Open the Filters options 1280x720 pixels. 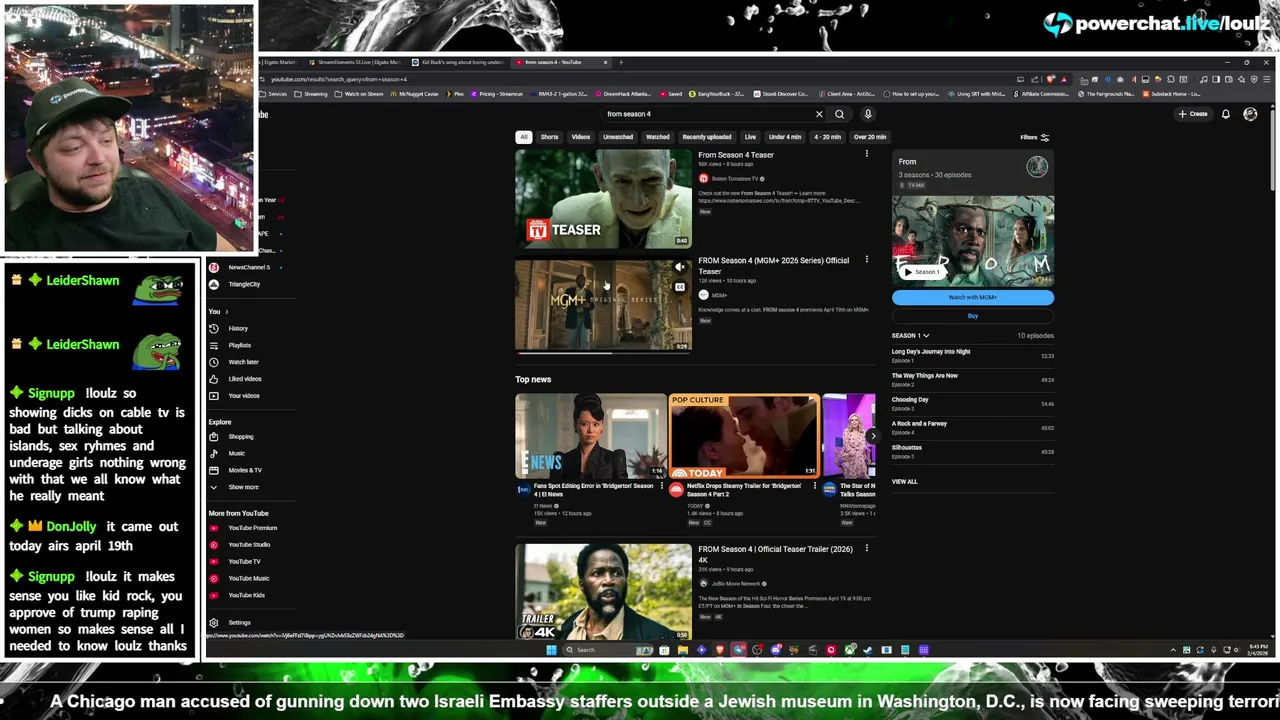click(x=1034, y=137)
